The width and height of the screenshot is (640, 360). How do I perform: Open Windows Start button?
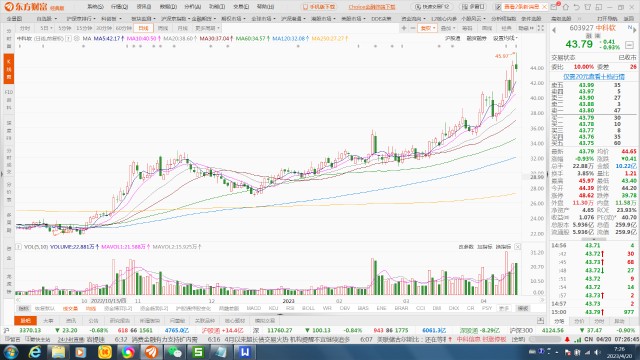(11, 352)
